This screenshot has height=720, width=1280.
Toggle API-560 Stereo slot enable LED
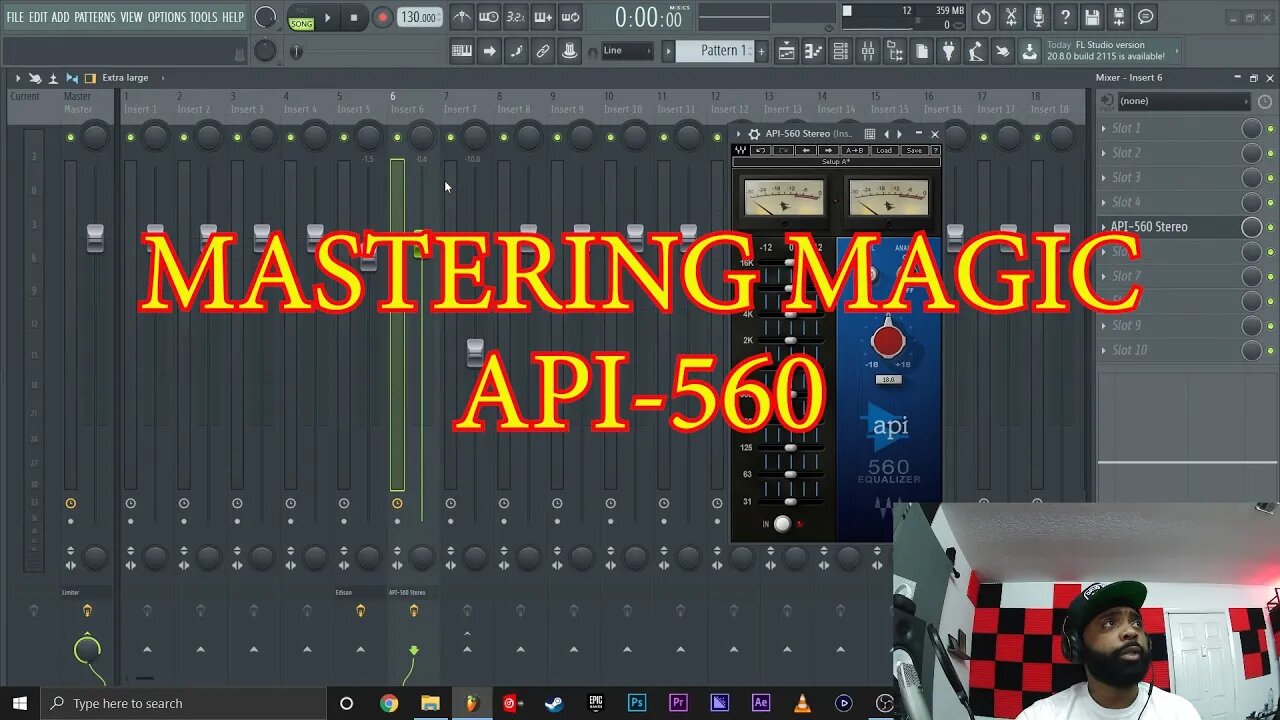pos(1271,227)
